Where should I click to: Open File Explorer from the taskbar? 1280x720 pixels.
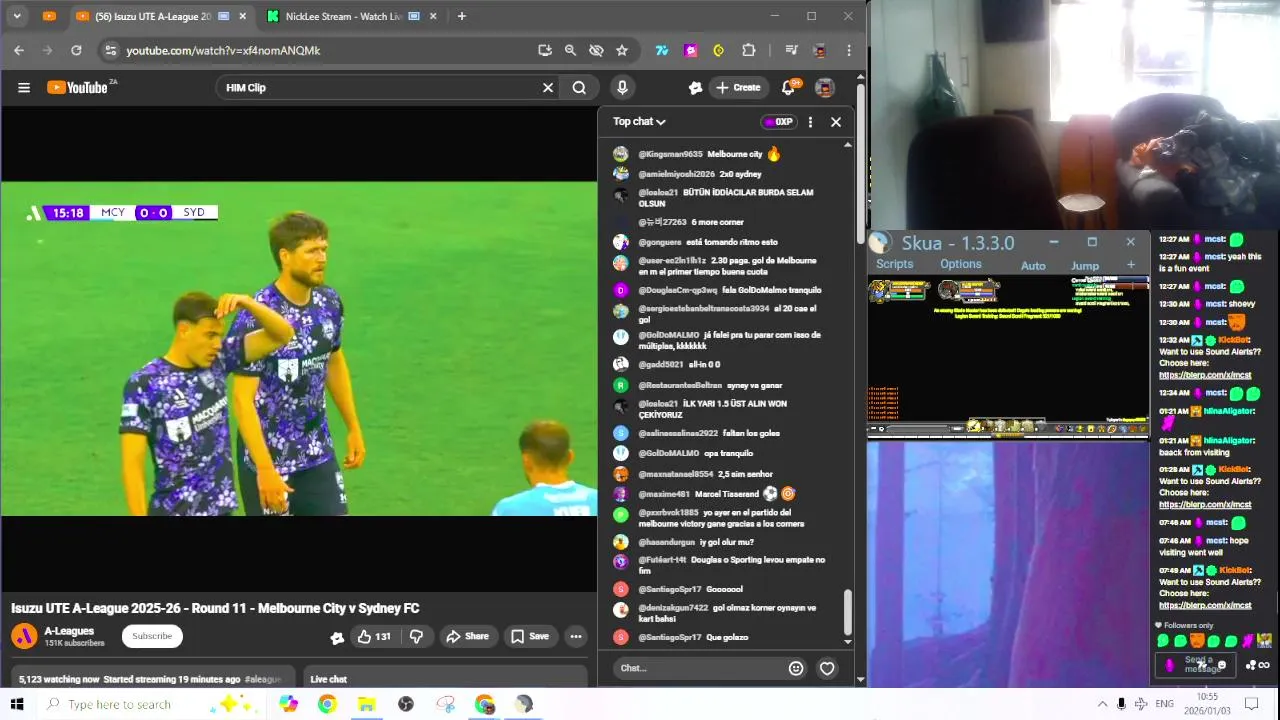[366, 704]
